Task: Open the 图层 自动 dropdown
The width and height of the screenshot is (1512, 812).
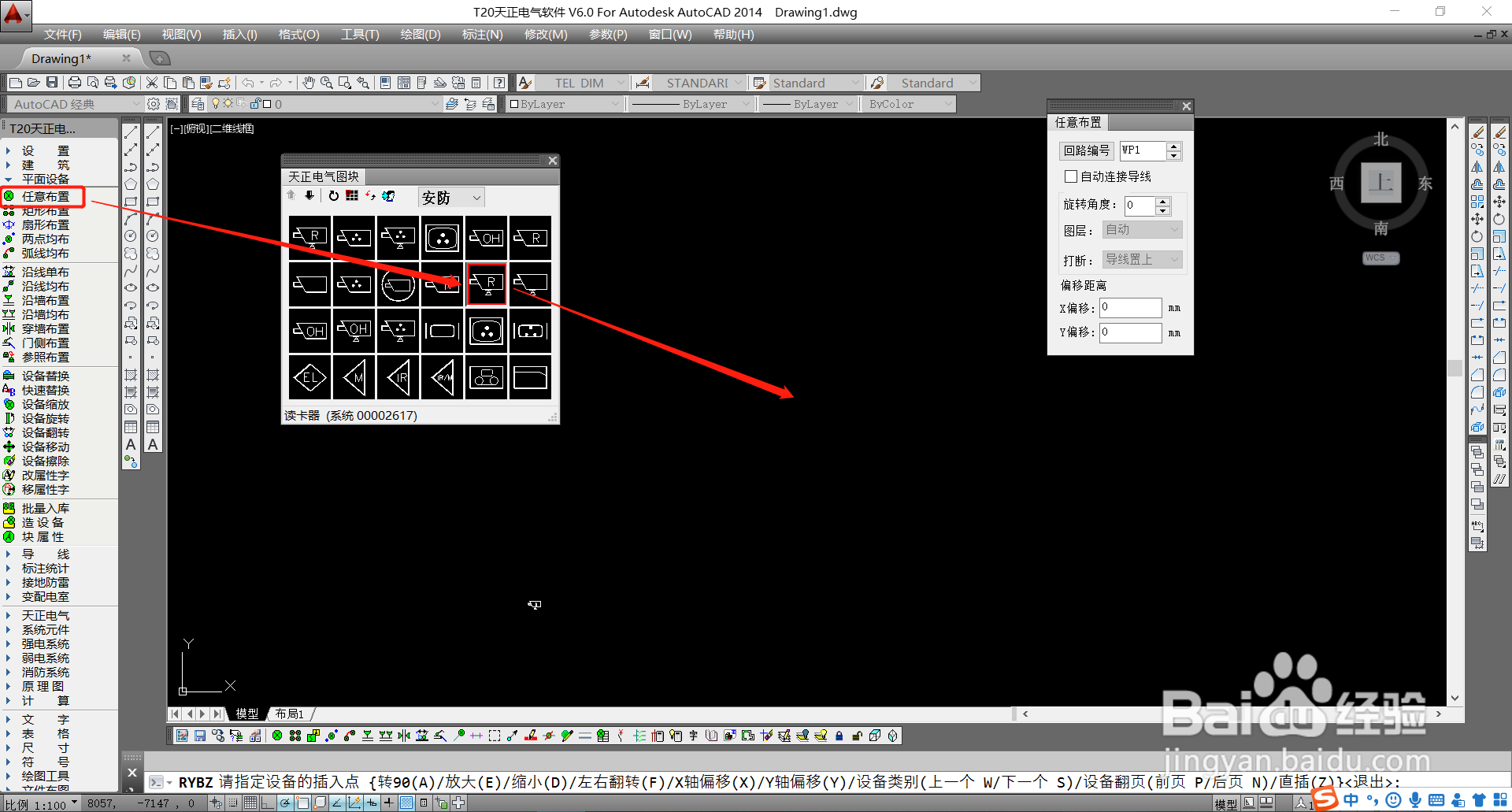Action: tap(1143, 230)
